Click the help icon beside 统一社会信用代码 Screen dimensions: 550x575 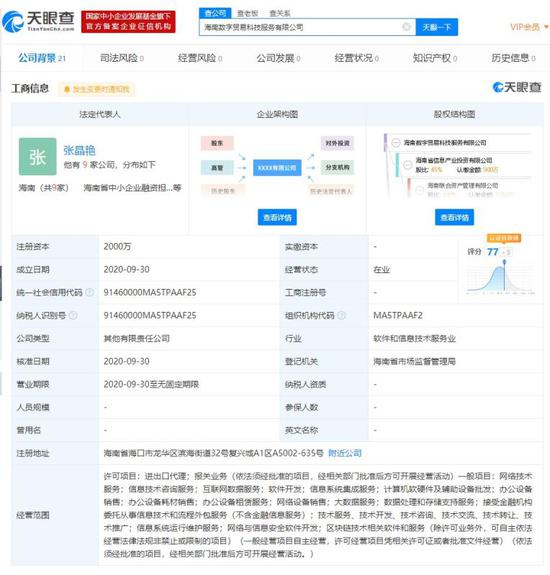point(89,292)
